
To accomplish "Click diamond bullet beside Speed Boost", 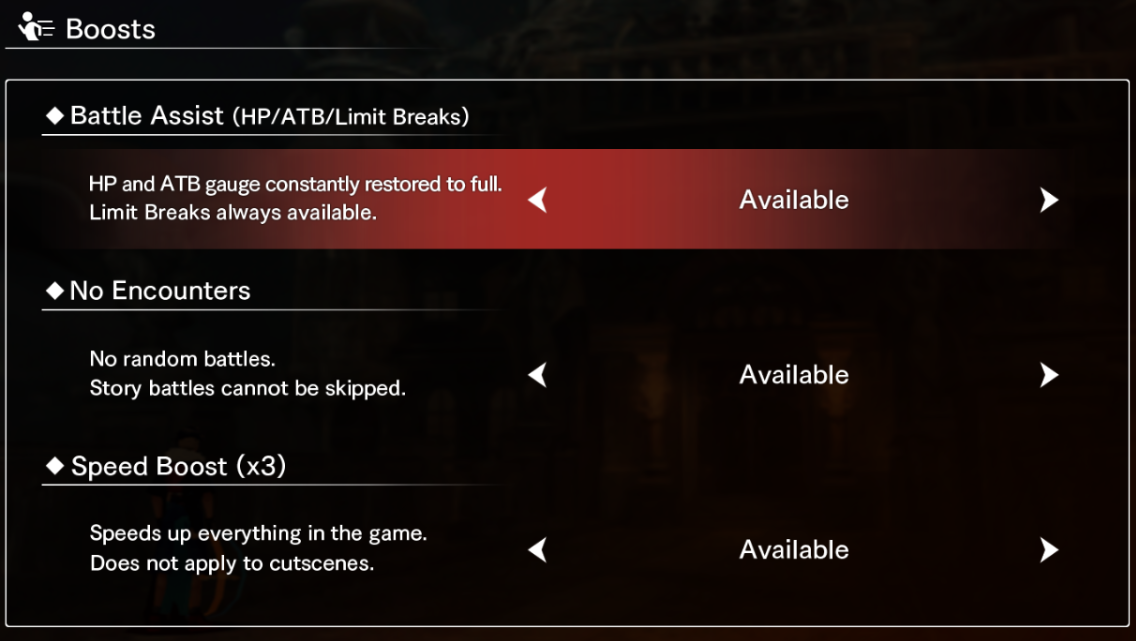I will (54, 466).
